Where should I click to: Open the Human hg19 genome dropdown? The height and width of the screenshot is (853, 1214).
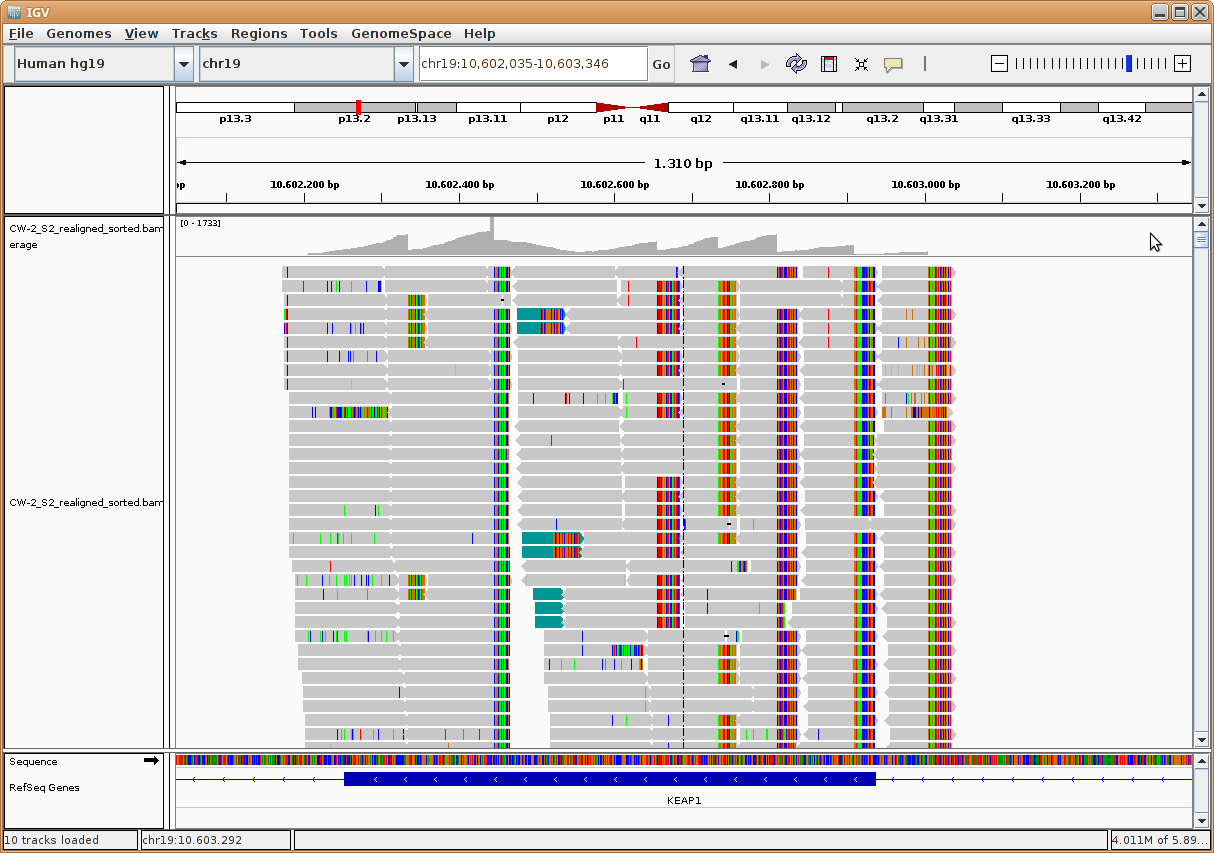tap(184, 64)
